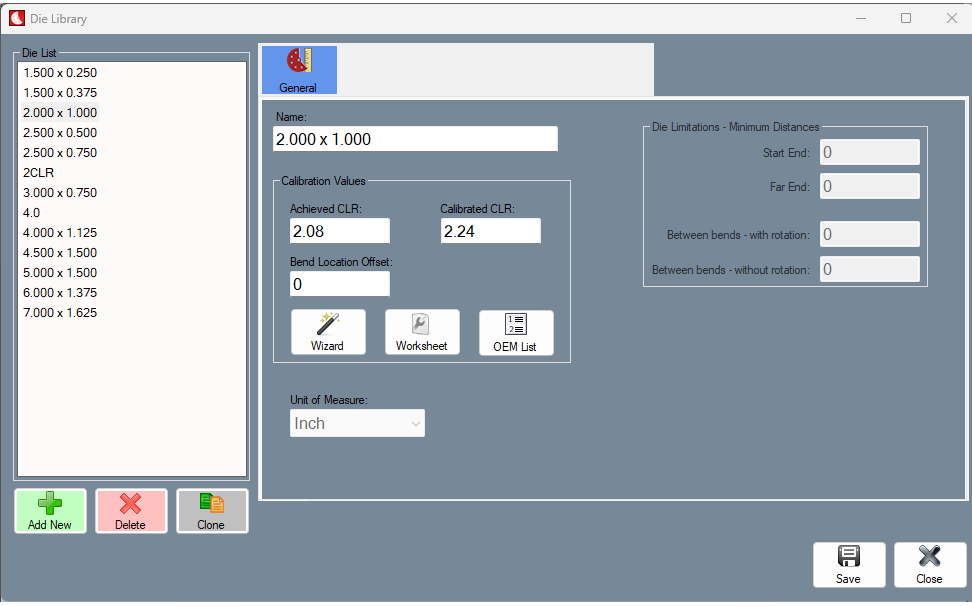Screen dimensions: 972x606
Task: Select die 7.000 x 1.625
Action: [60, 313]
